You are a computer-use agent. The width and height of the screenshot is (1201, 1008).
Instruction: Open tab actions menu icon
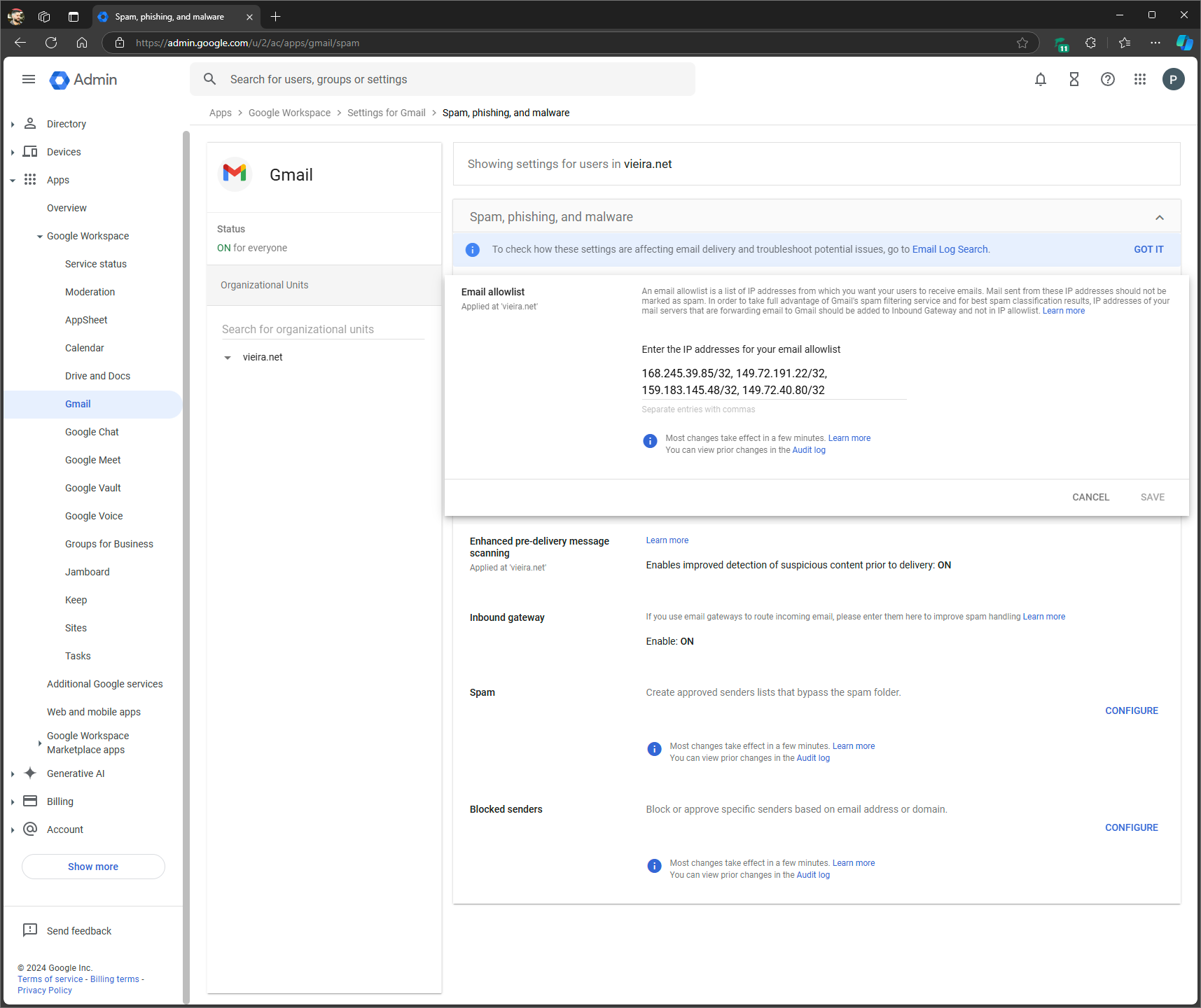pos(74,16)
